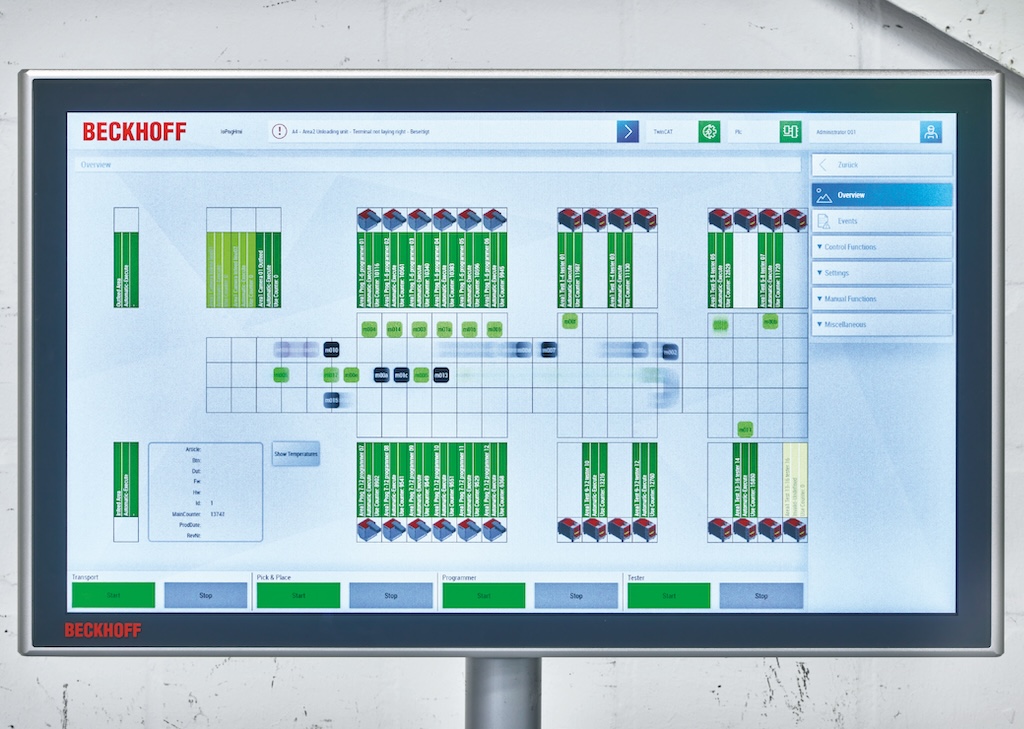This screenshot has height=729, width=1024.
Task: Select tester 01 machine icon
Action: [569, 219]
